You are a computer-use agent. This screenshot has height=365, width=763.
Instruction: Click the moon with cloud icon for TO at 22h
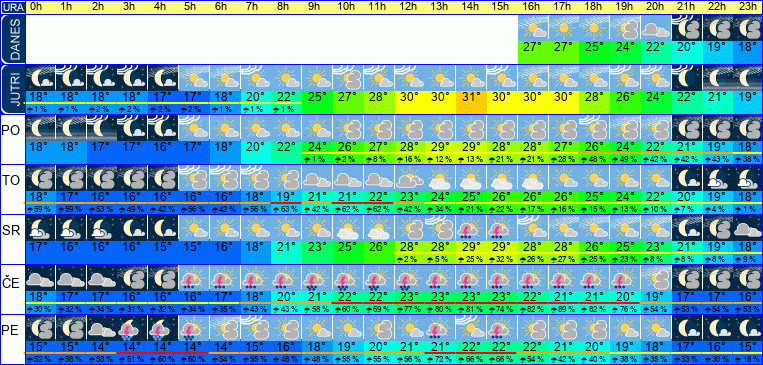point(717,178)
